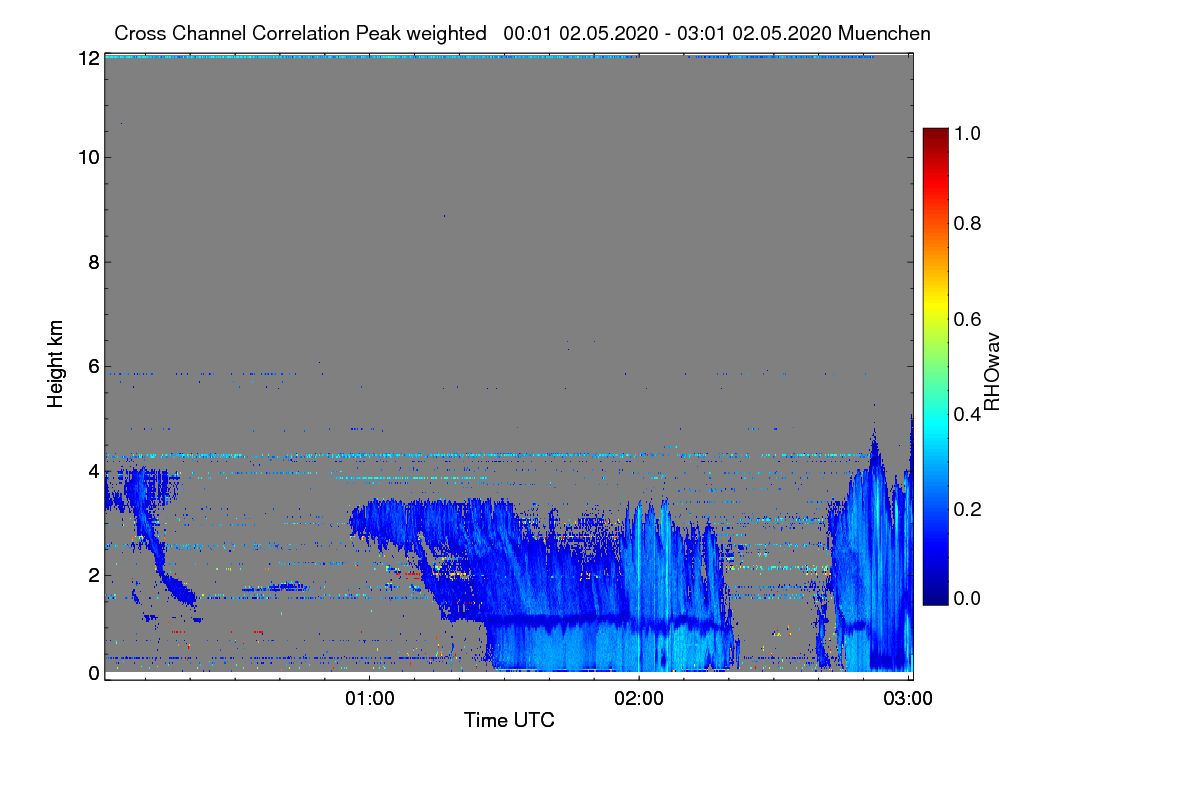Click the 'Time UTC' axis label

pos(509,720)
